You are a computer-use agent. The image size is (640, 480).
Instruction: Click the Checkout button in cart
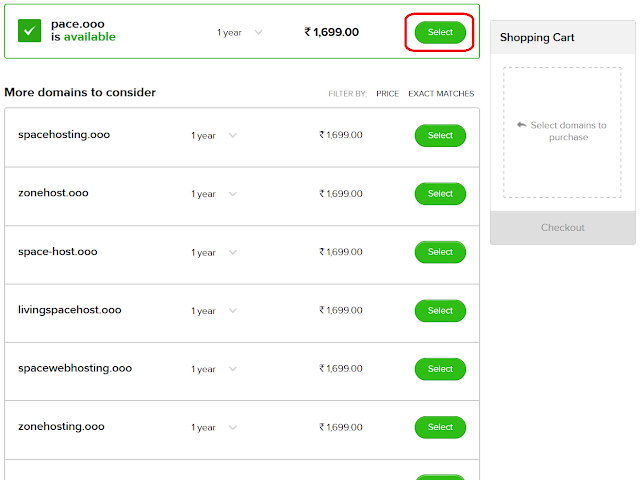point(563,228)
